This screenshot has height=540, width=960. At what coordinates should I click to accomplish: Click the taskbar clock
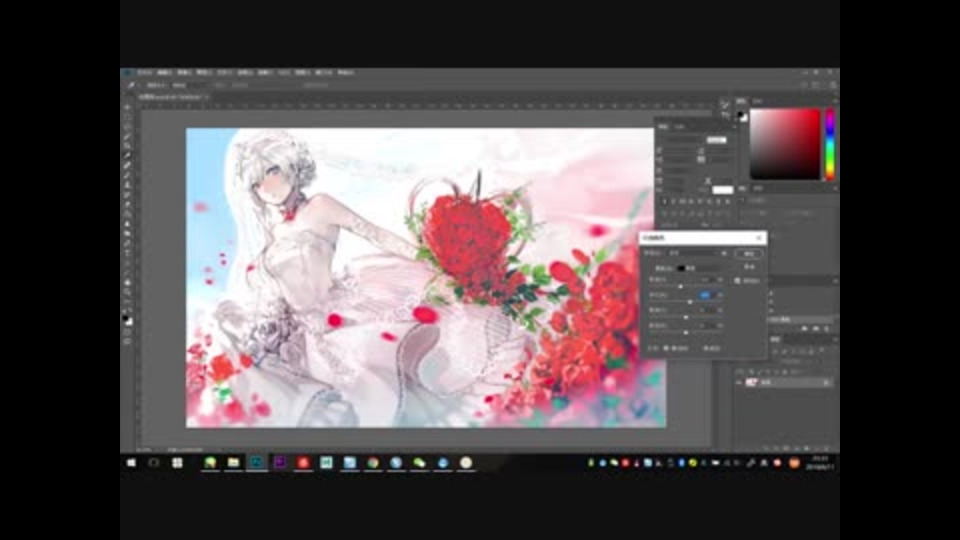tap(820, 463)
